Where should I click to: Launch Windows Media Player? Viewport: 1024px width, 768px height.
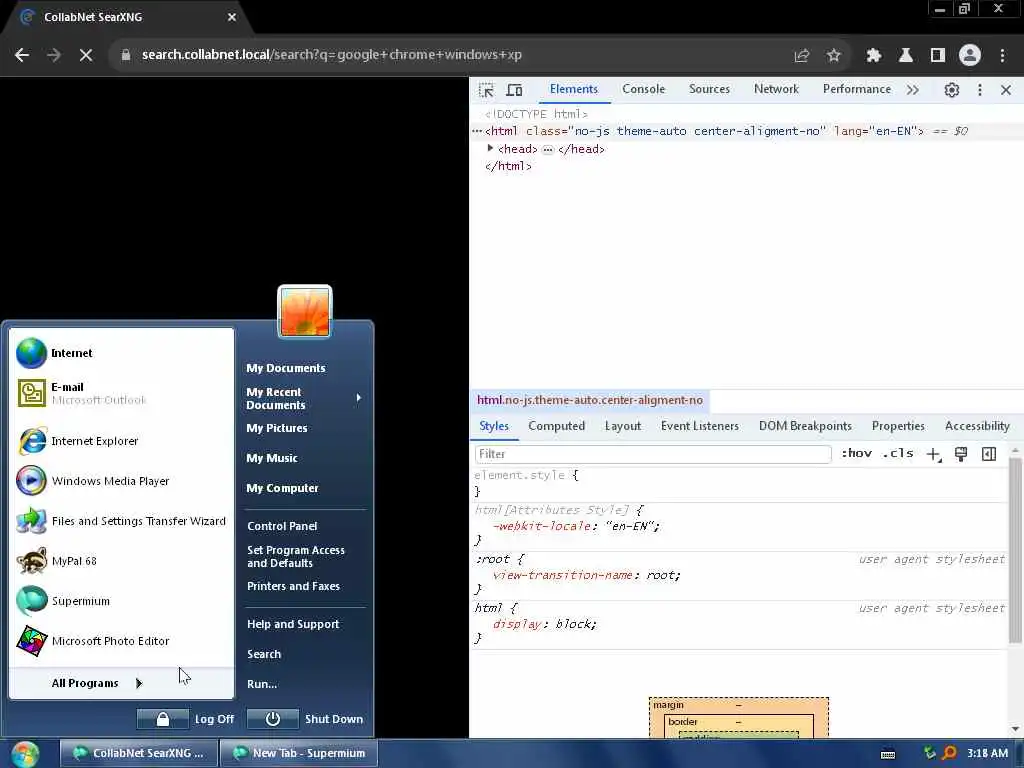[121, 481]
